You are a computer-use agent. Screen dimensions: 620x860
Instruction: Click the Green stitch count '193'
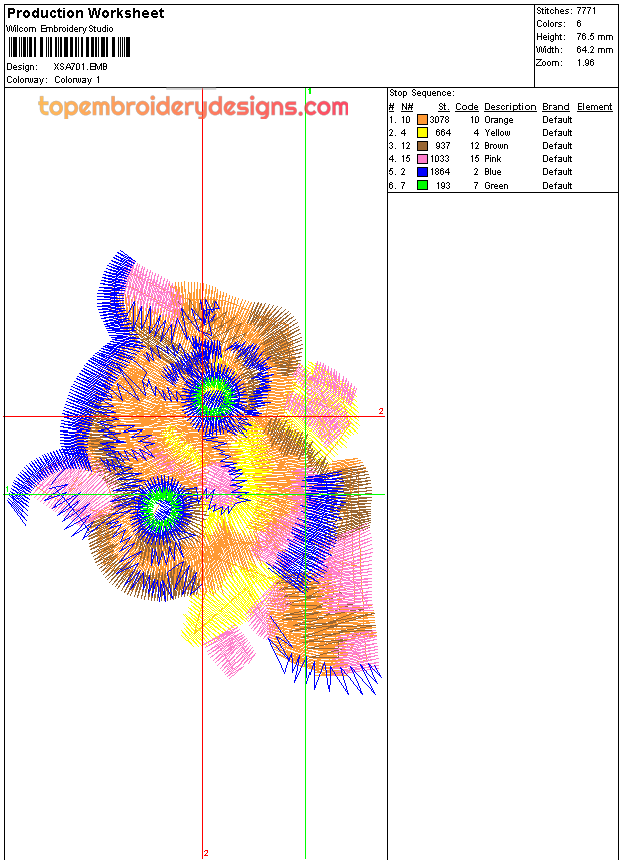443,186
